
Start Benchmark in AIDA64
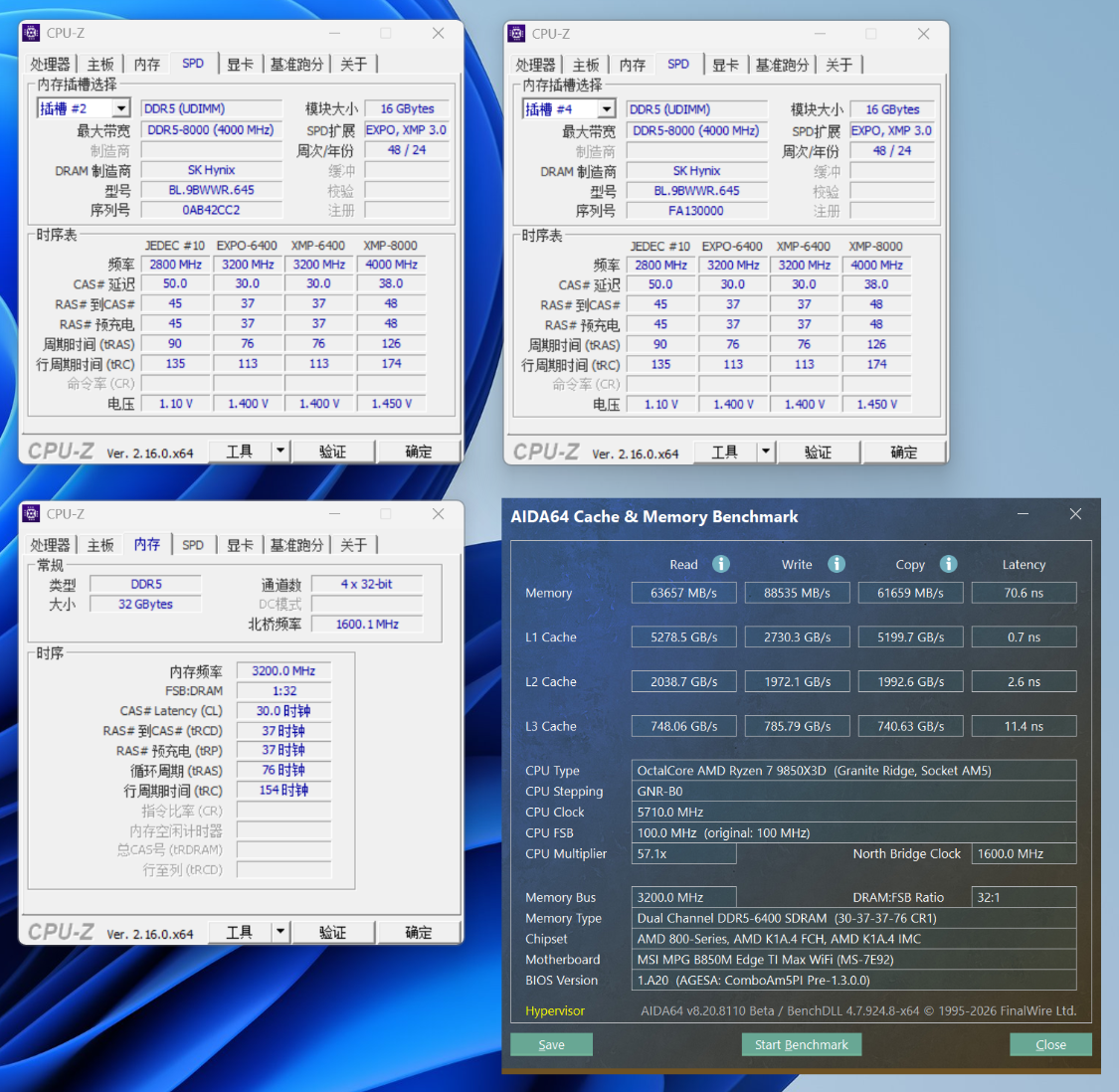pyautogui.click(x=802, y=1044)
